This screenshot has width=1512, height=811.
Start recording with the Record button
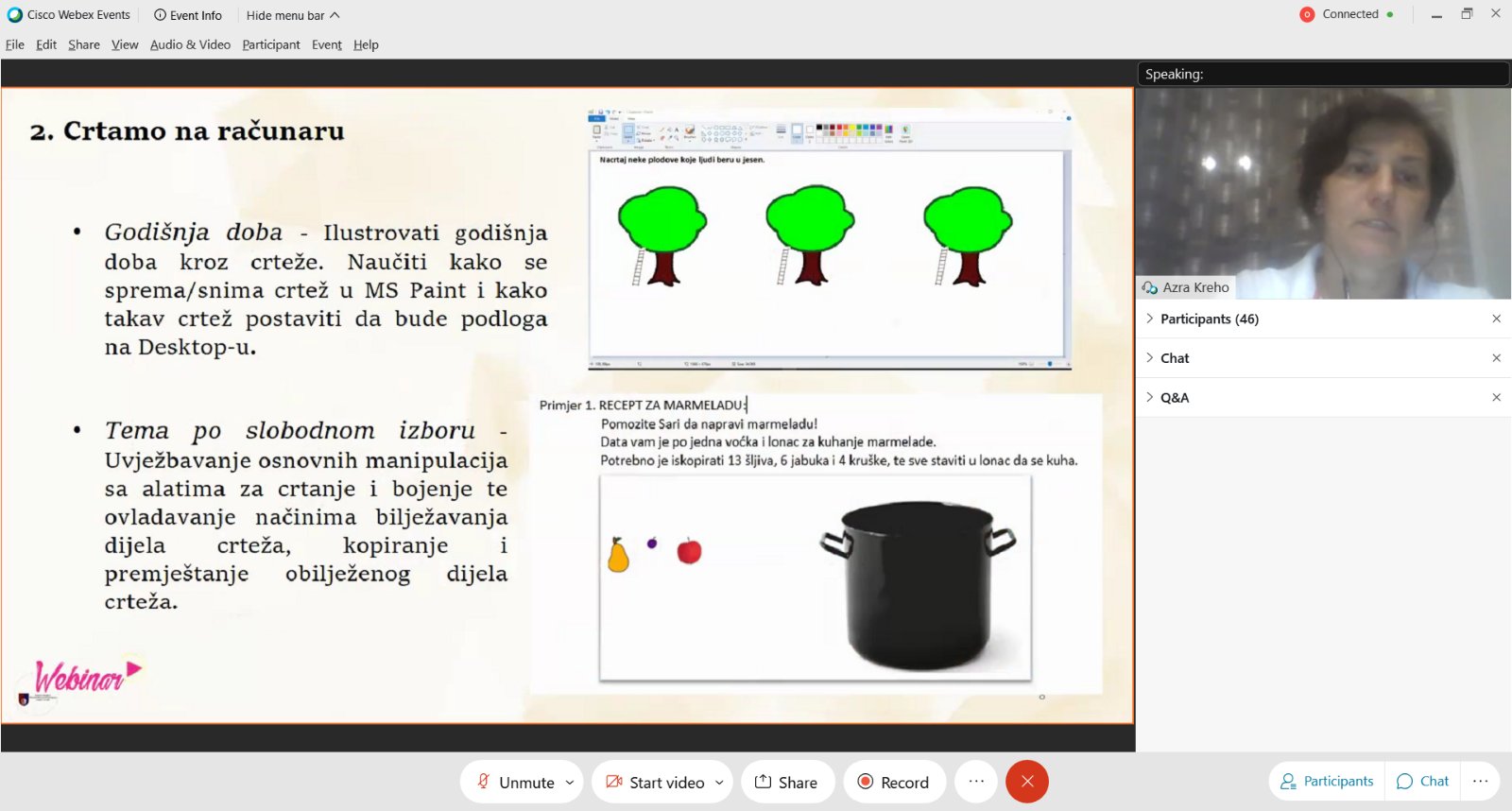click(893, 782)
